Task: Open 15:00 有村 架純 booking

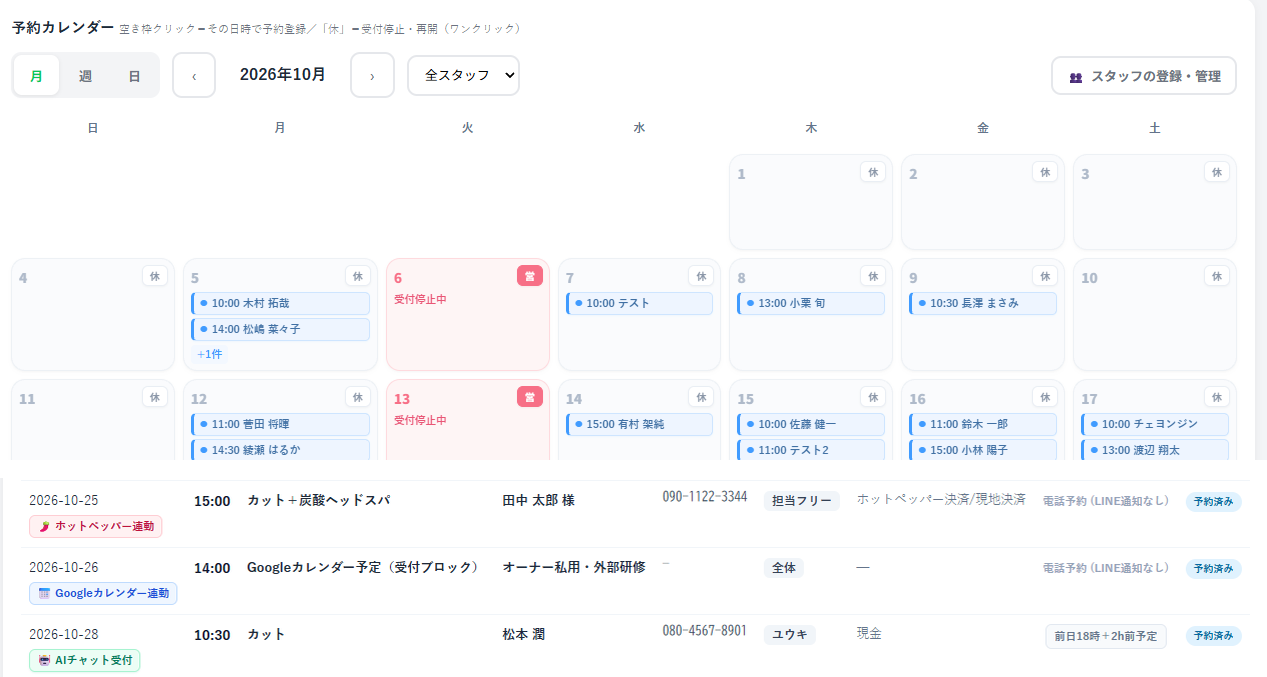Action: 639,424
